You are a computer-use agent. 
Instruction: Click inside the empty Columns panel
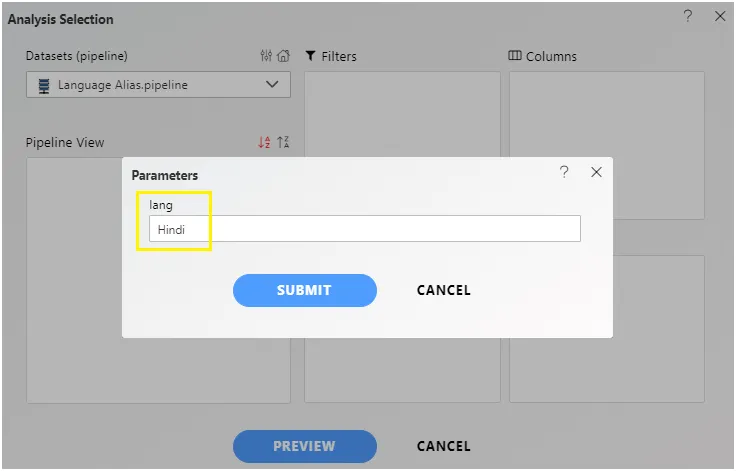pos(607,114)
